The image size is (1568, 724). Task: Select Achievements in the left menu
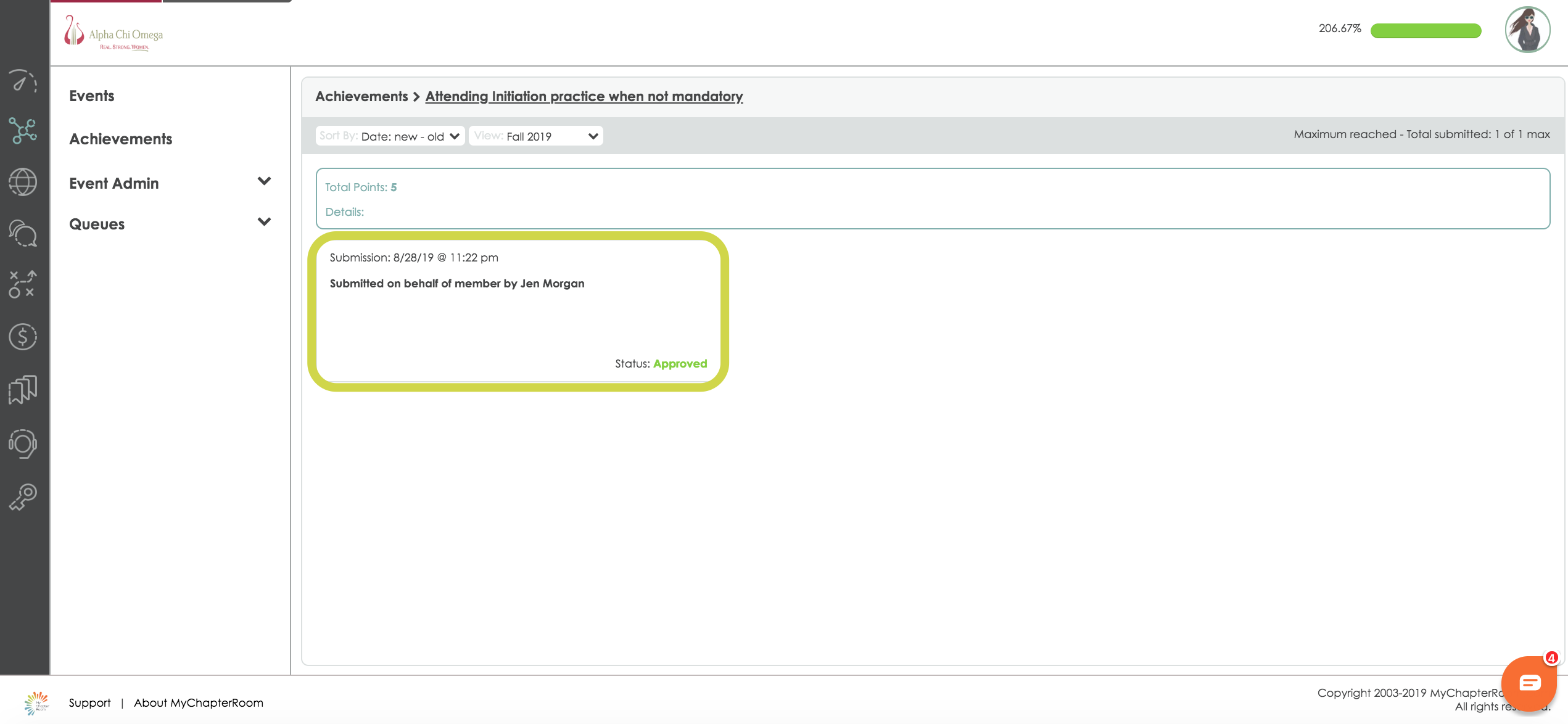[120, 139]
